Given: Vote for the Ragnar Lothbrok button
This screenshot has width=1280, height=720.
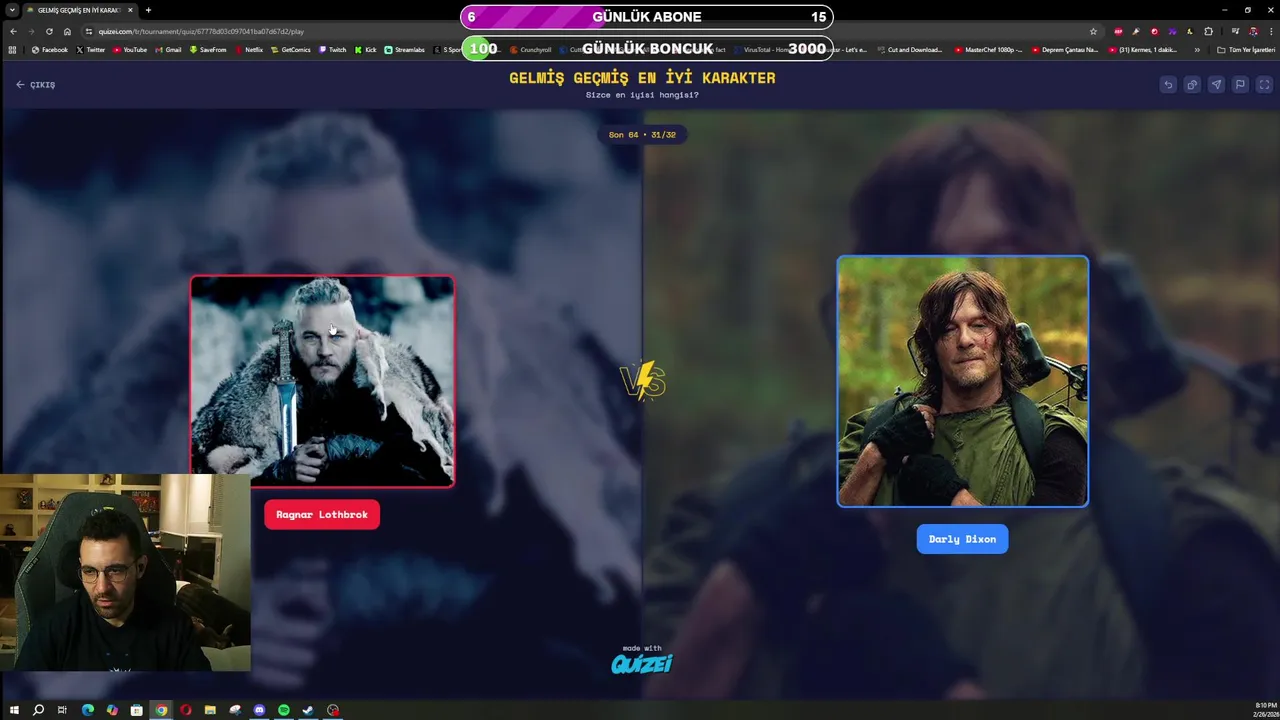Looking at the screenshot, I should click(x=322, y=514).
